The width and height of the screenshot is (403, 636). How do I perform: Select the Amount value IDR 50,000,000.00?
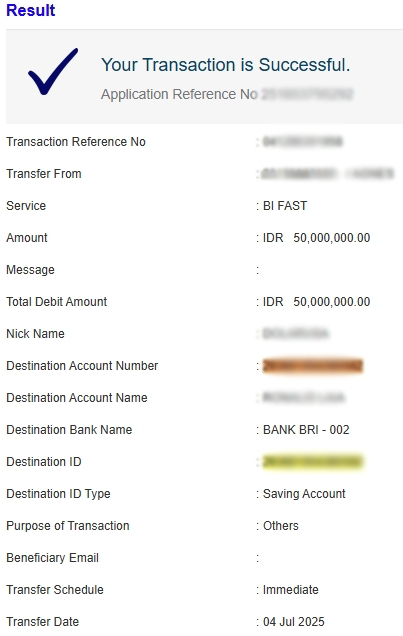317,238
